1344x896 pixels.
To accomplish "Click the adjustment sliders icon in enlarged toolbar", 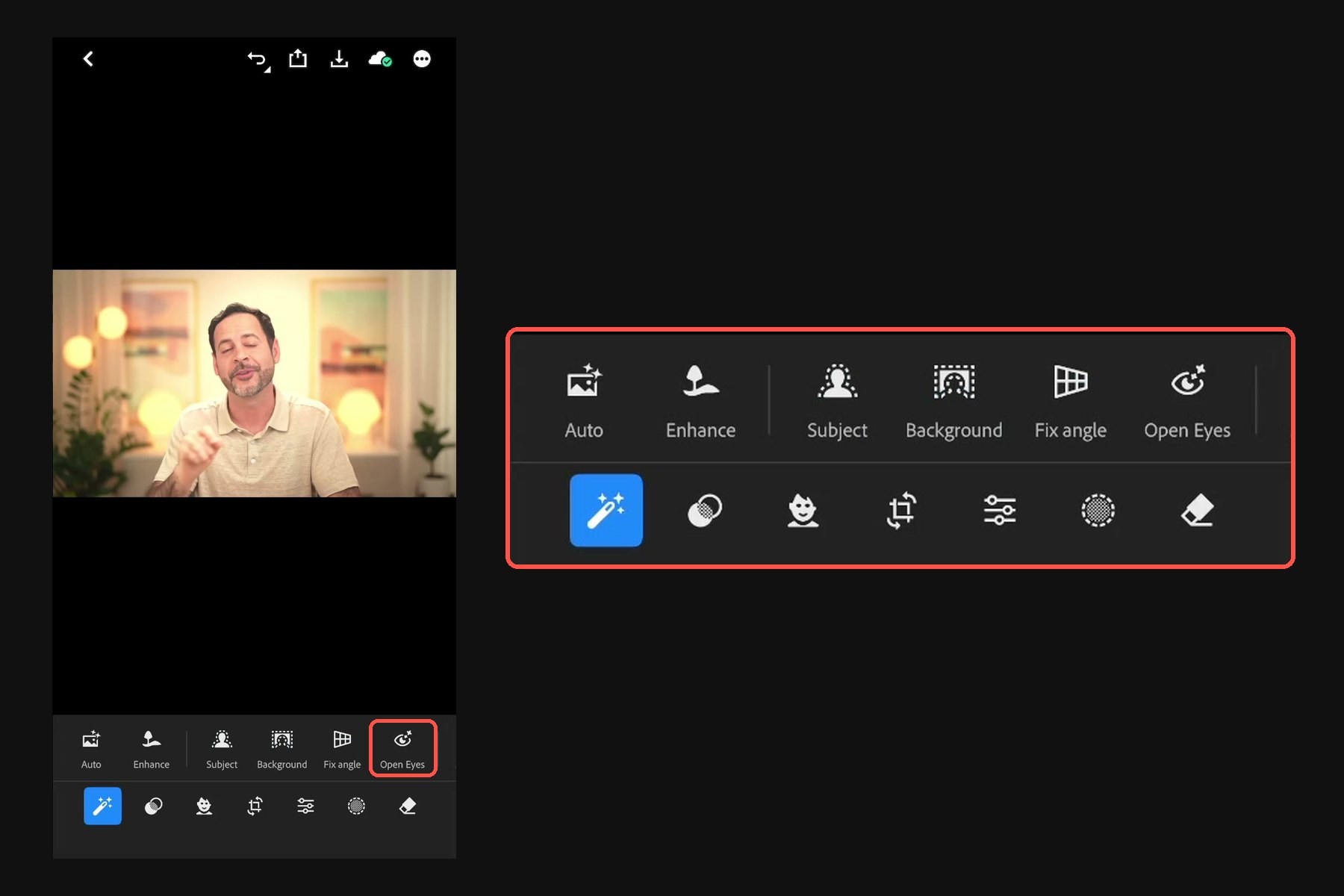I will [1000, 511].
